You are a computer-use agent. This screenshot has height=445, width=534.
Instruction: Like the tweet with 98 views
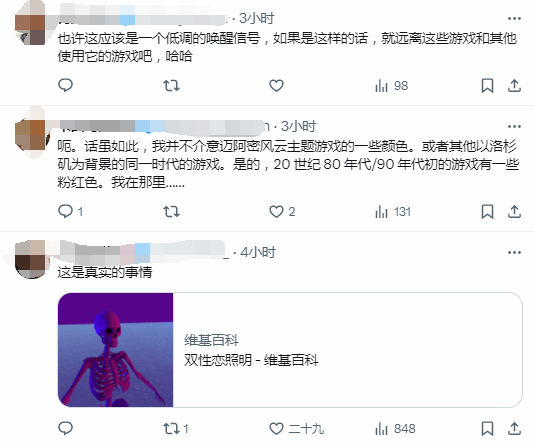click(x=276, y=85)
